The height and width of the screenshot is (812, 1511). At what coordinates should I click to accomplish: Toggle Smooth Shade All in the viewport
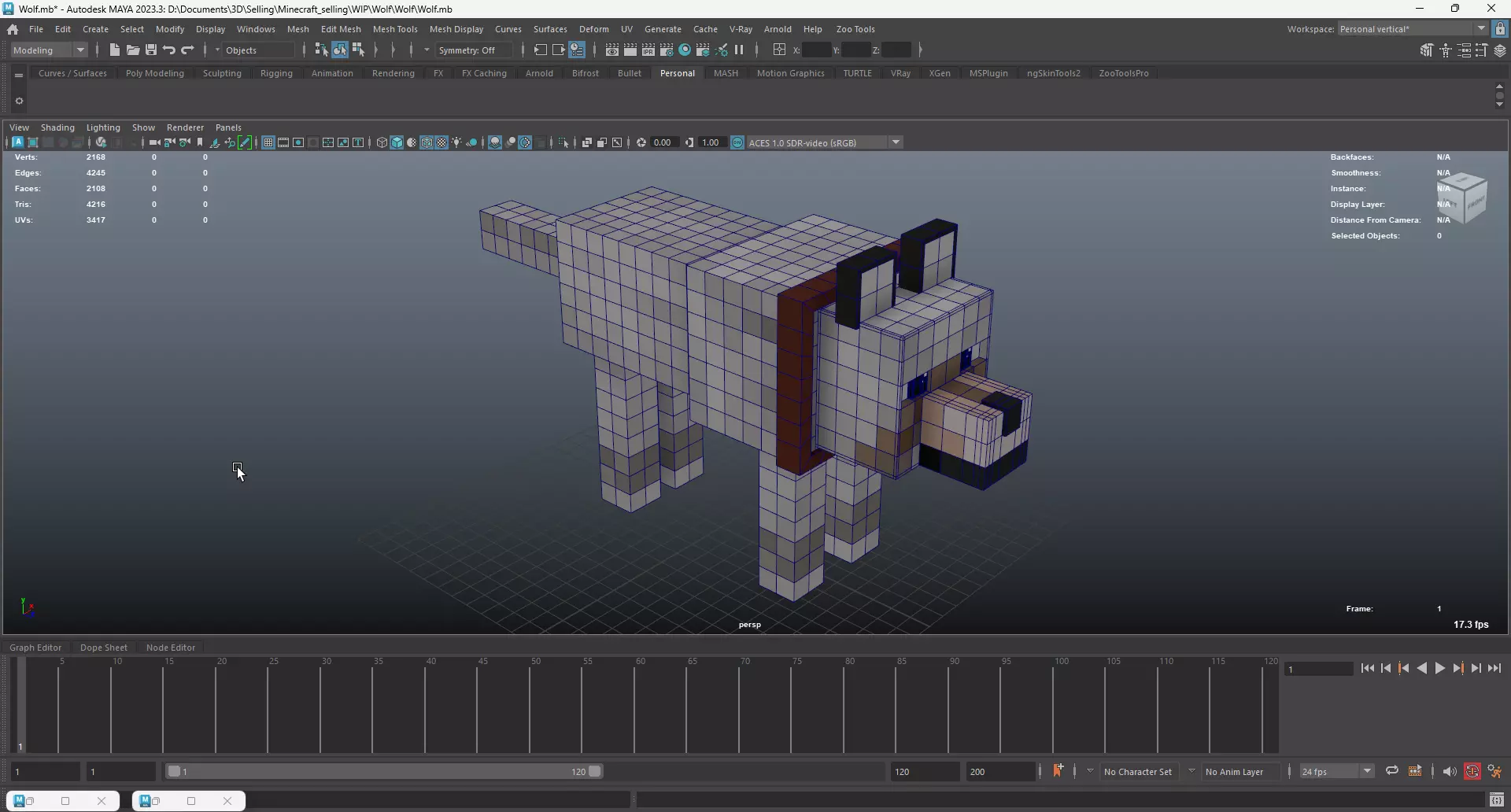point(397,142)
